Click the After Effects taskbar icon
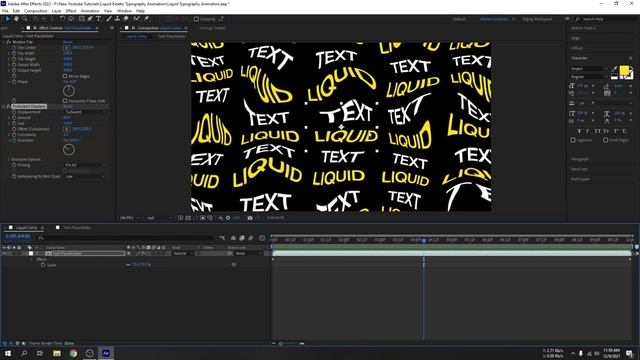The image size is (640, 360). 106,353
